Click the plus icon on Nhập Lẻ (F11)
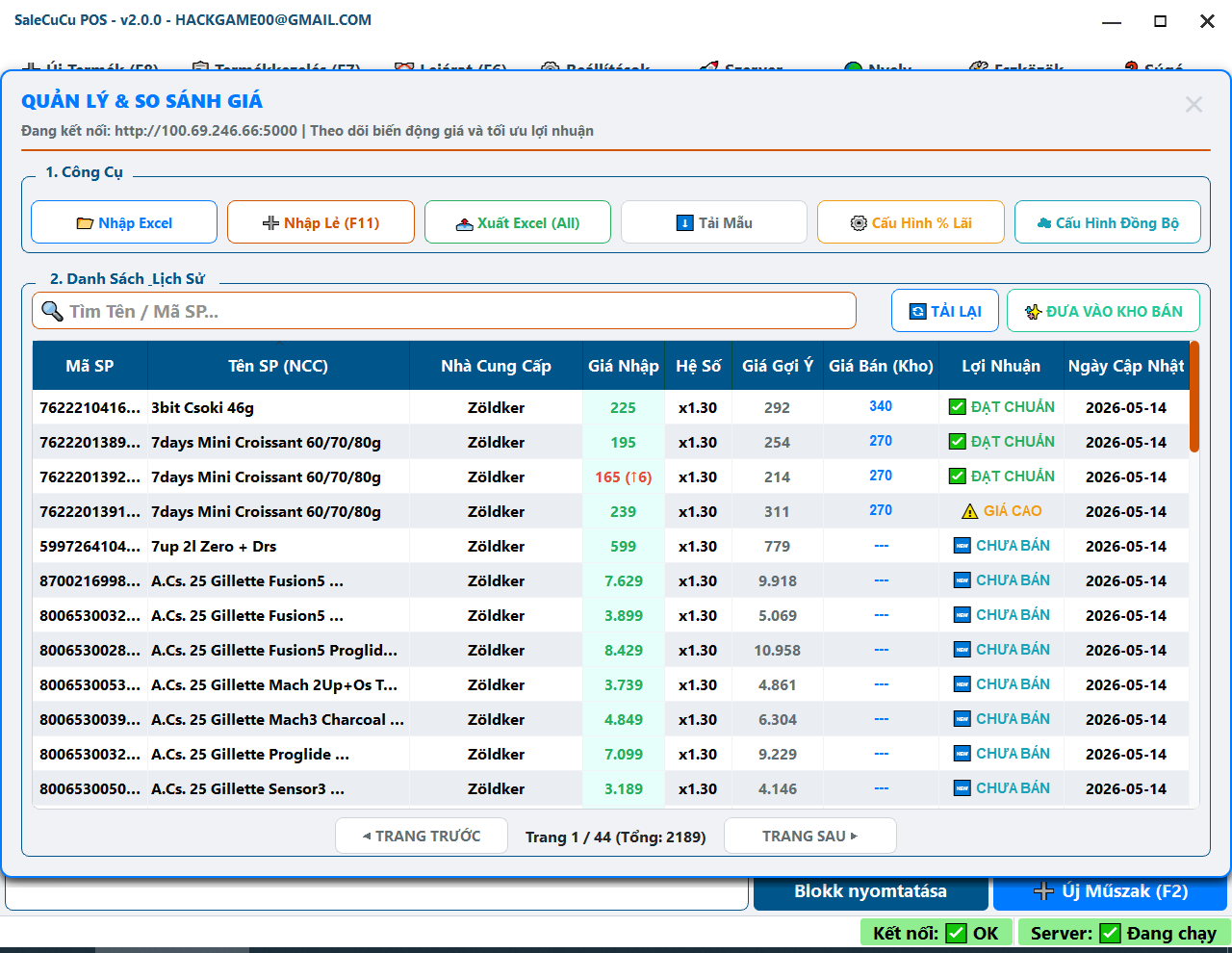Viewport: 1232px width, 953px height. (270, 223)
